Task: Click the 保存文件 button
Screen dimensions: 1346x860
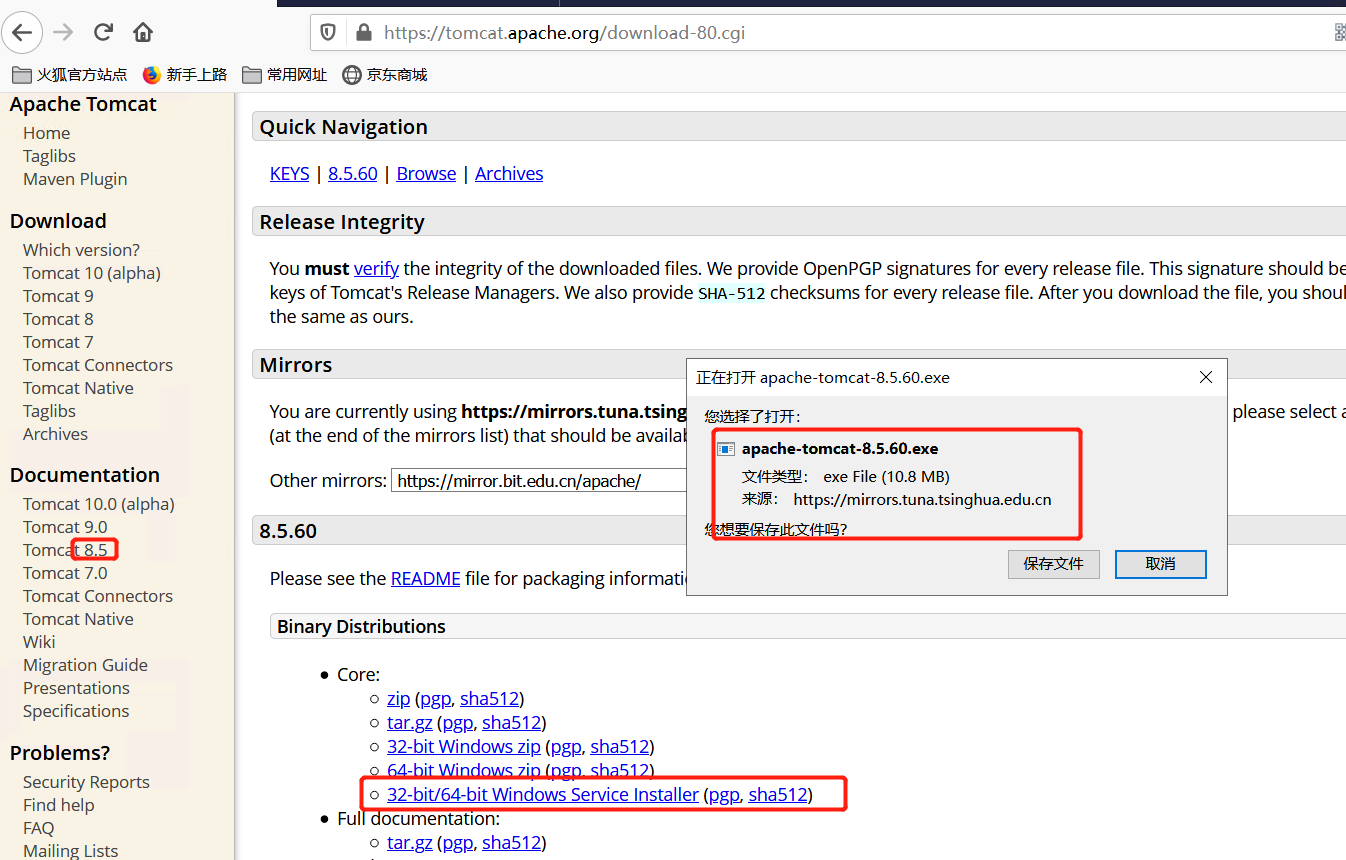Action: pos(1054,564)
